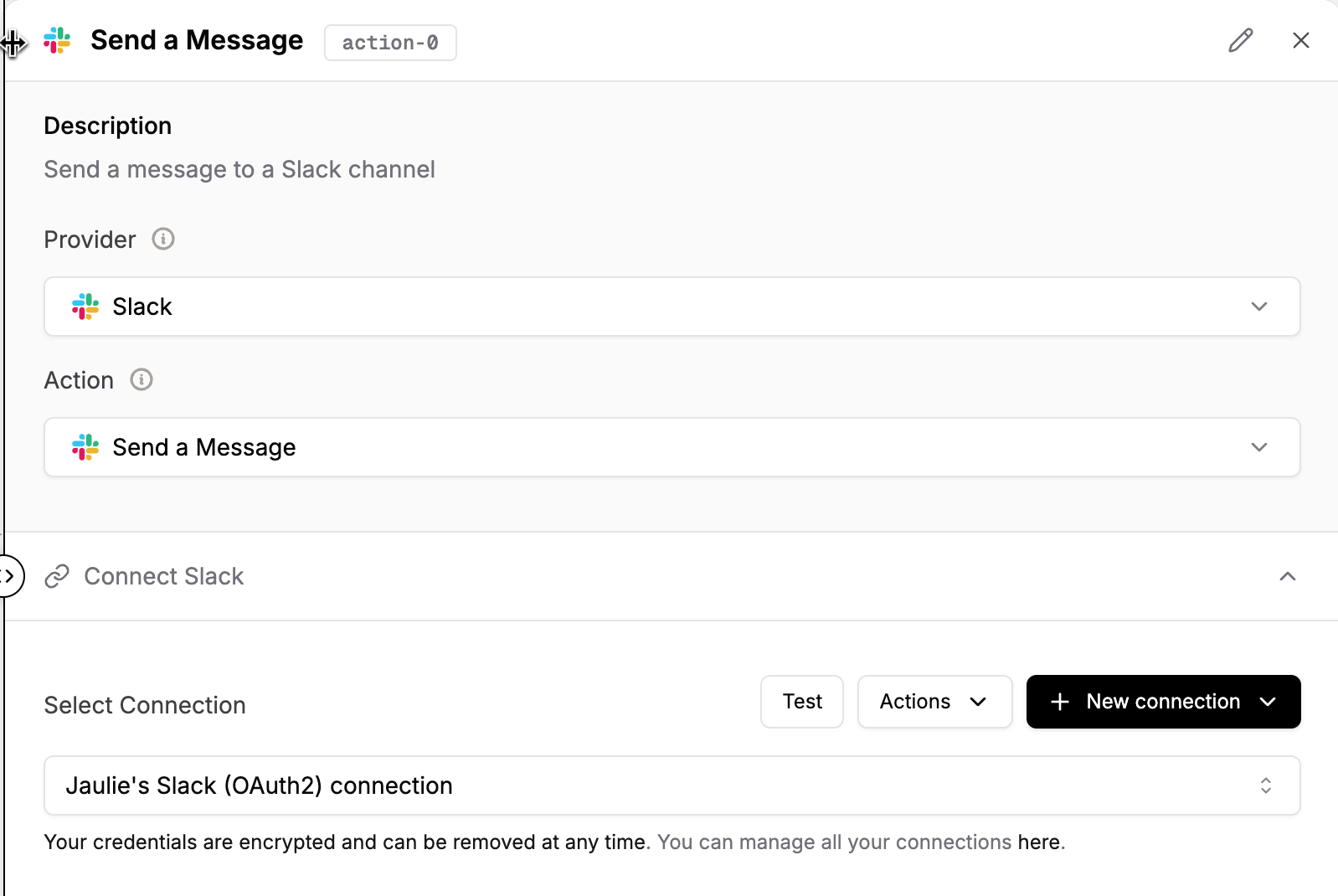Open the Provider dropdown showing Slack
The width and height of the screenshot is (1338, 896).
pos(672,306)
